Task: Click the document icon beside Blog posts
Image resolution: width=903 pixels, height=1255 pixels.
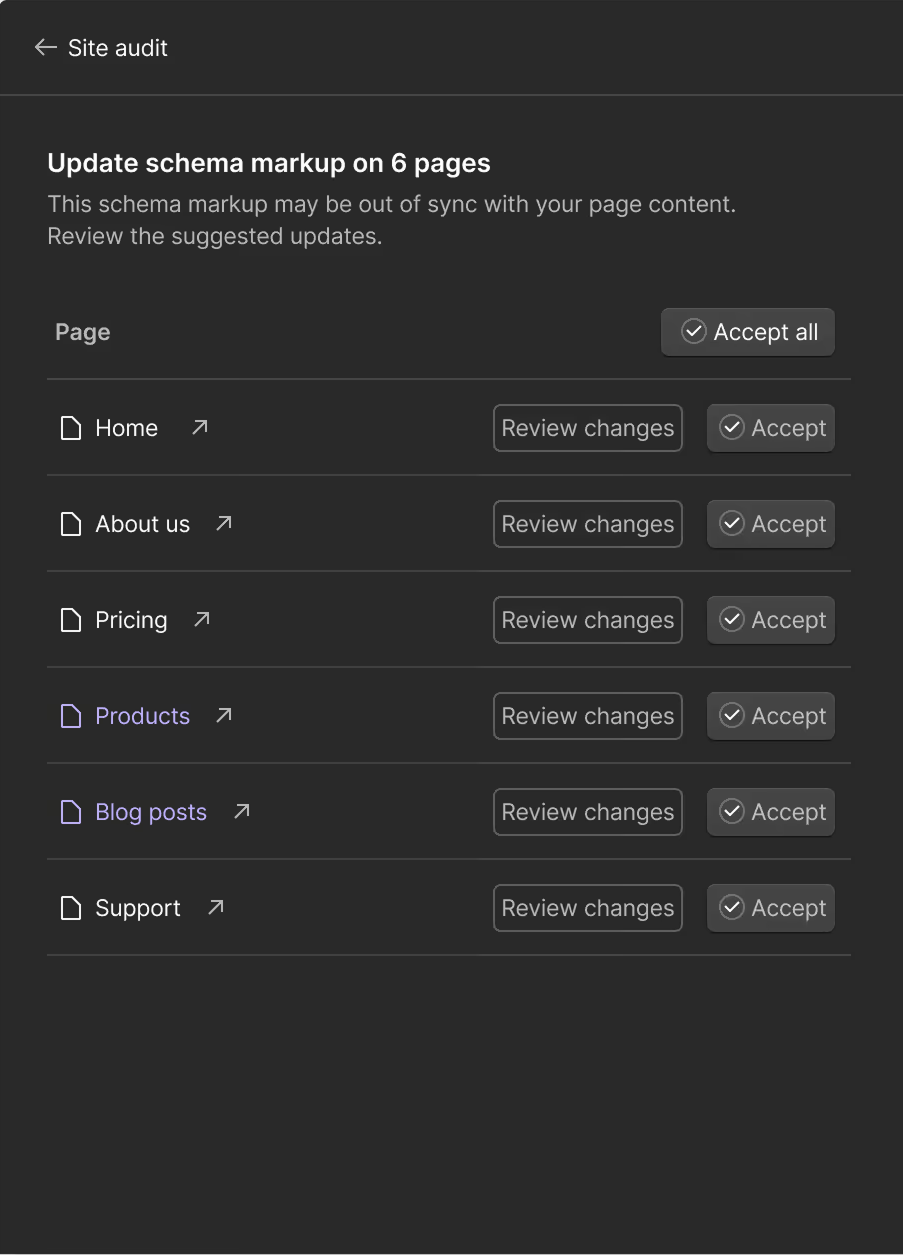Action: (70, 811)
